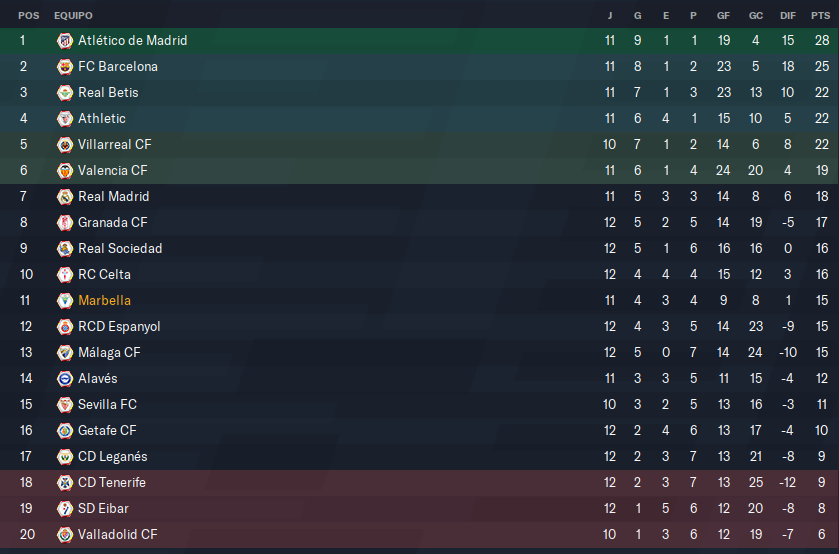
Task: Click the POS column header
Action: coord(29,16)
